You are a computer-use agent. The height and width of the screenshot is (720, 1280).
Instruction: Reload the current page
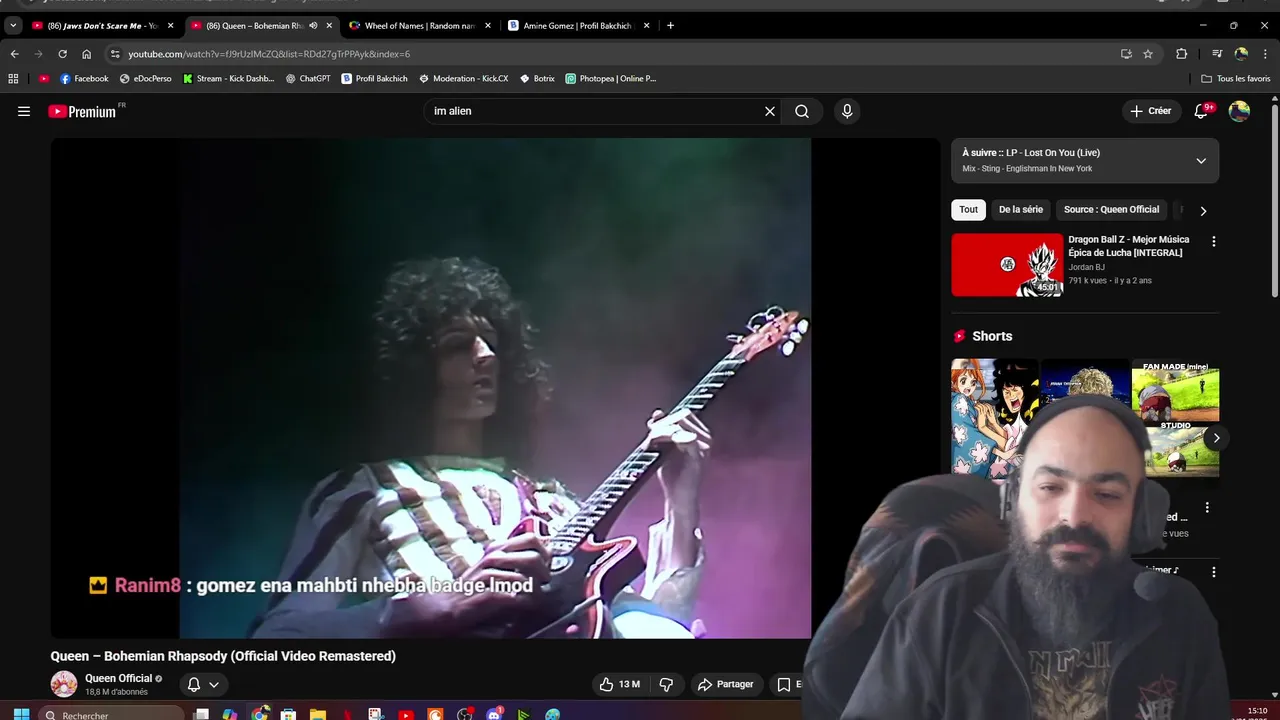pos(62,54)
